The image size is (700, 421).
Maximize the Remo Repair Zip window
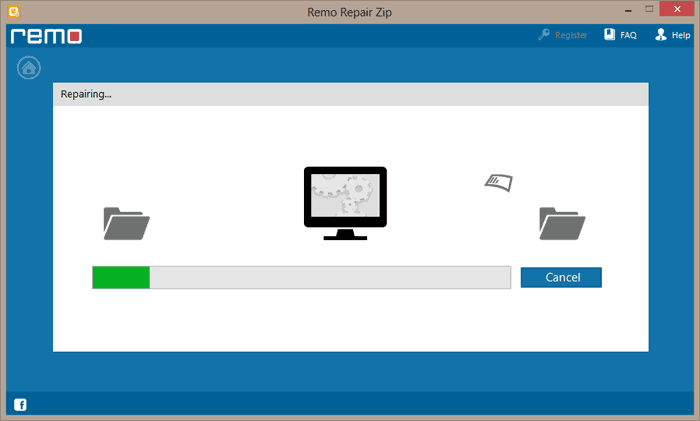(649, 9)
